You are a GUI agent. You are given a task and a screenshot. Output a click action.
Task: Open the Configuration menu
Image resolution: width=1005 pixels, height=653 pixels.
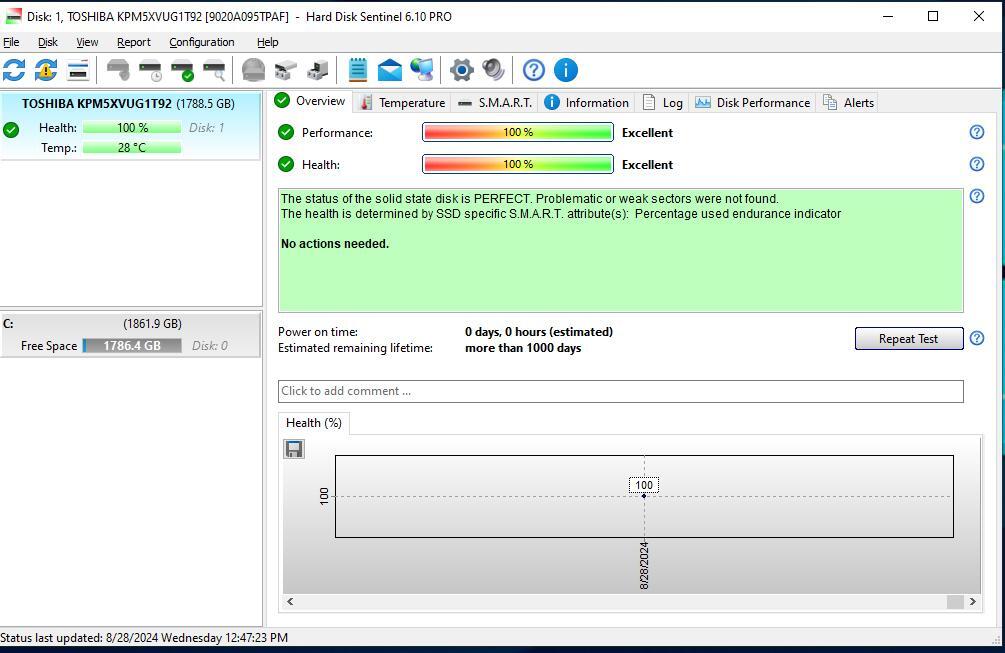[x=201, y=42]
